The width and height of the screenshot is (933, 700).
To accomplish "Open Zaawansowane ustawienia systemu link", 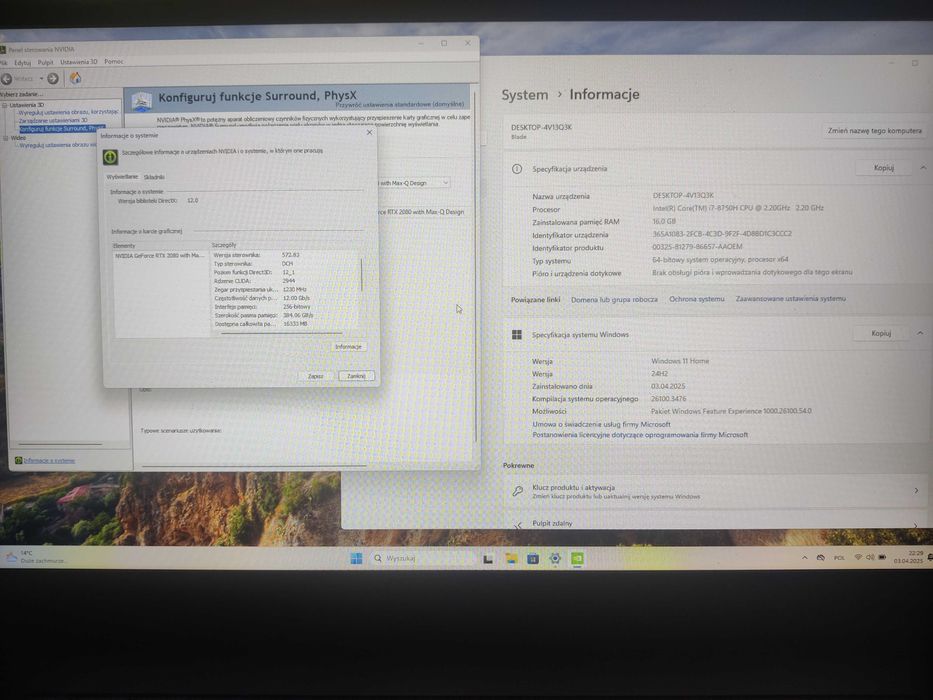I will click(790, 298).
